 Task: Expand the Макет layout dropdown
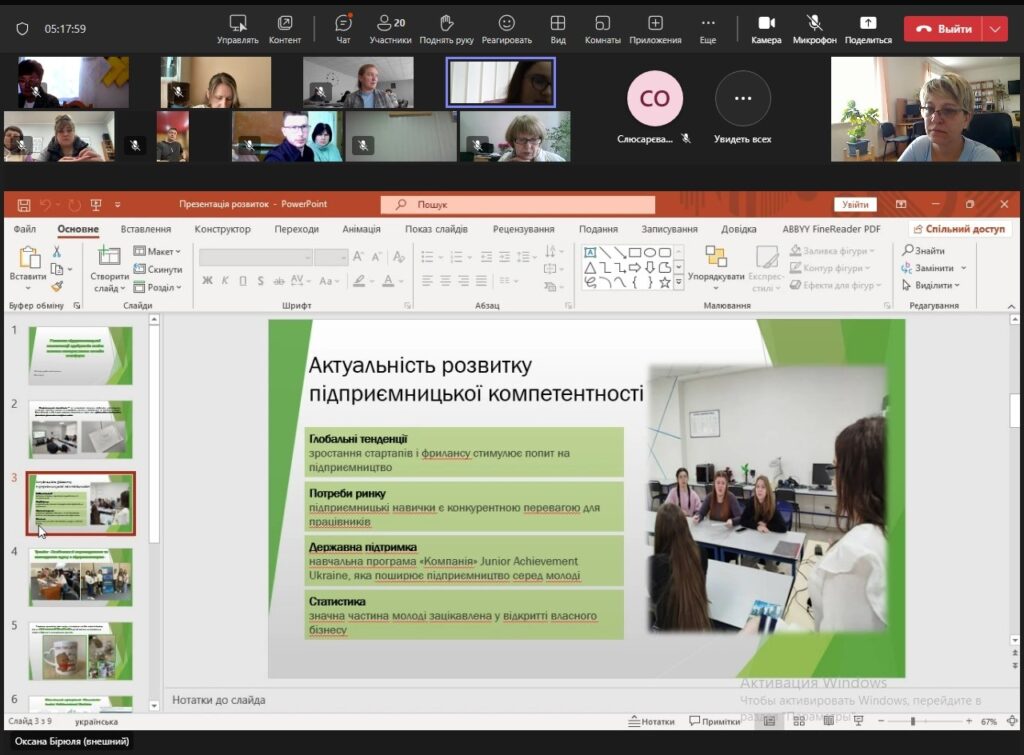coord(157,251)
